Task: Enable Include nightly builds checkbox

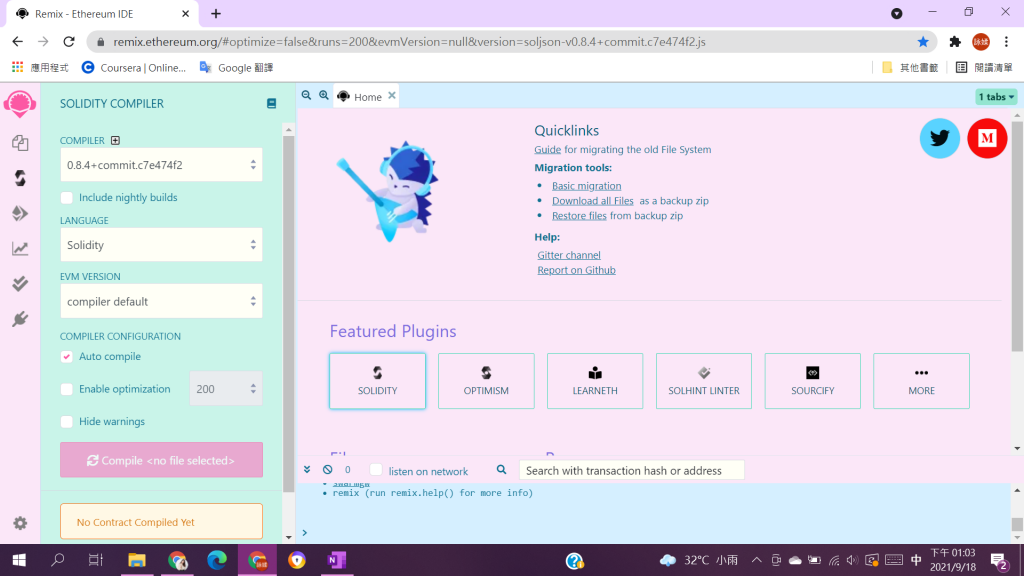Action: pyautogui.click(x=67, y=197)
